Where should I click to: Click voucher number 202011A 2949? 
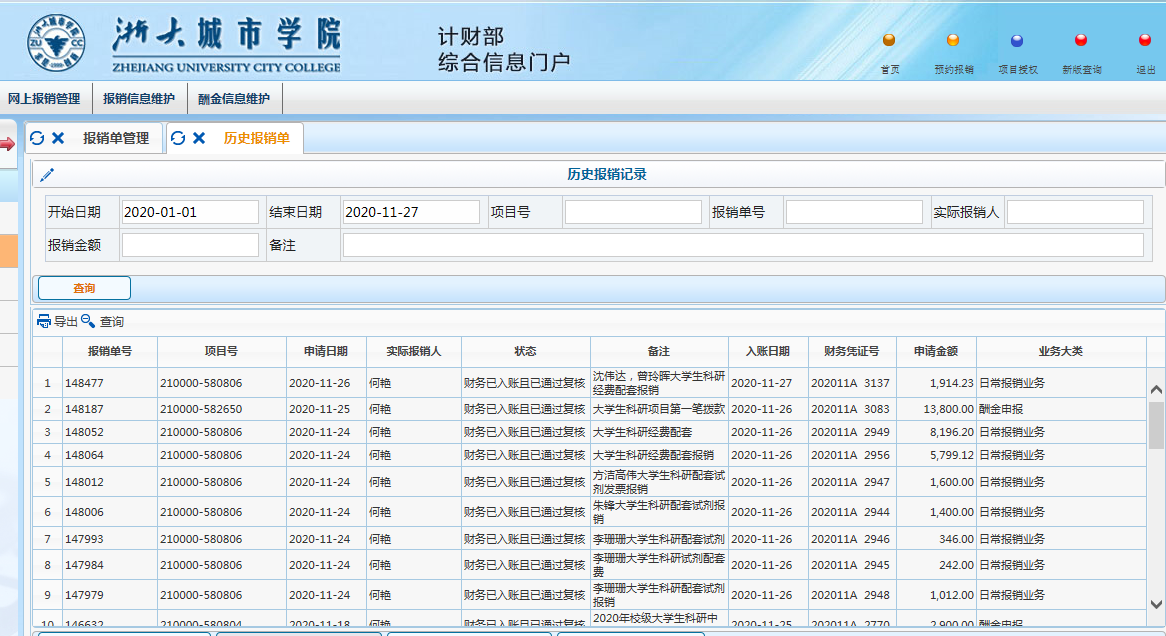point(850,432)
